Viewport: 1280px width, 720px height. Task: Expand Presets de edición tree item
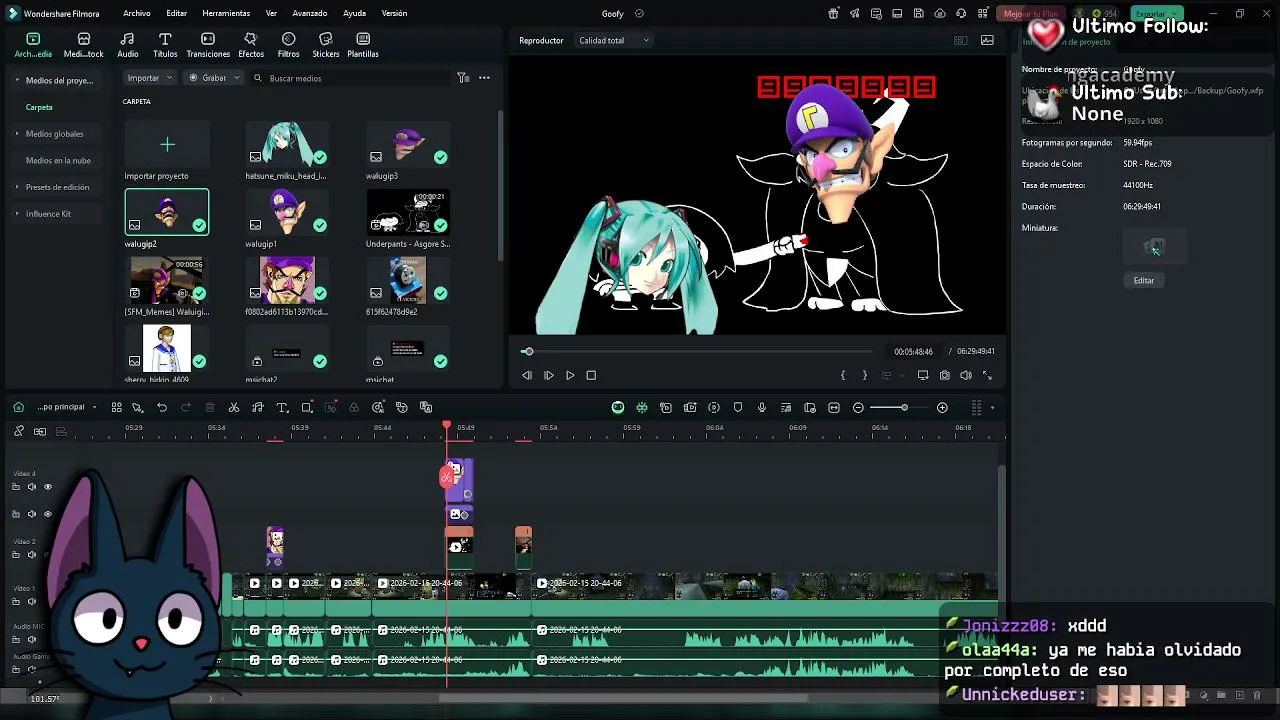click(x=17, y=187)
